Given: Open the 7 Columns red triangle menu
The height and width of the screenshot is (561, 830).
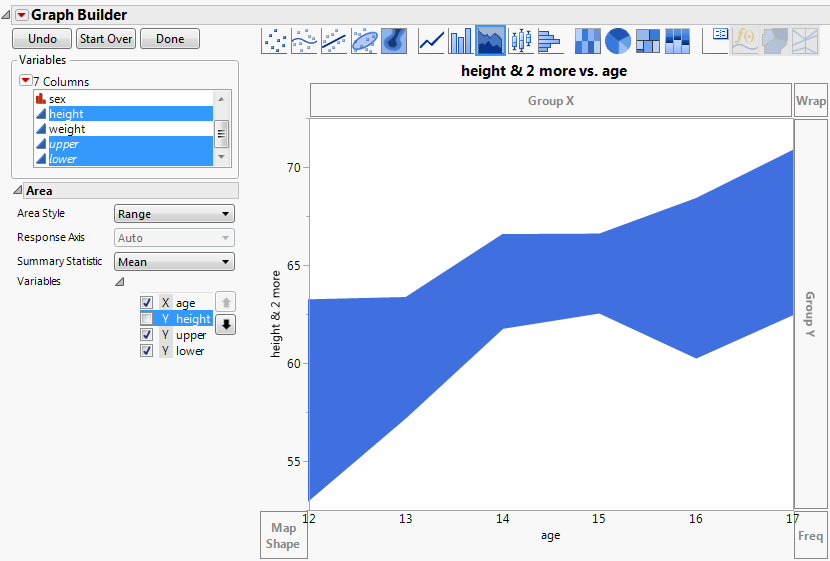Looking at the screenshot, I should (25, 80).
